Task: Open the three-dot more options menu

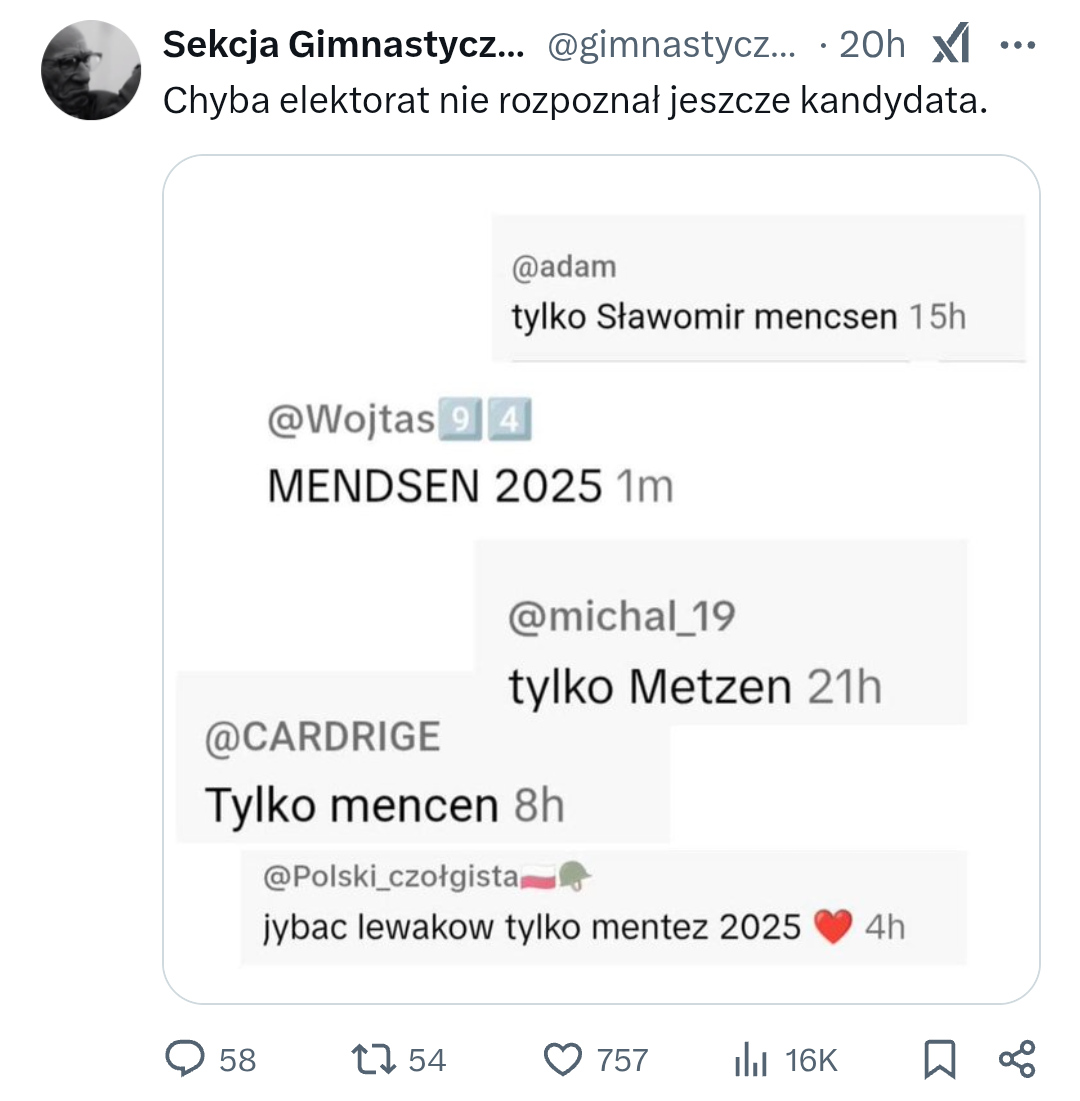Action: click(x=1018, y=46)
